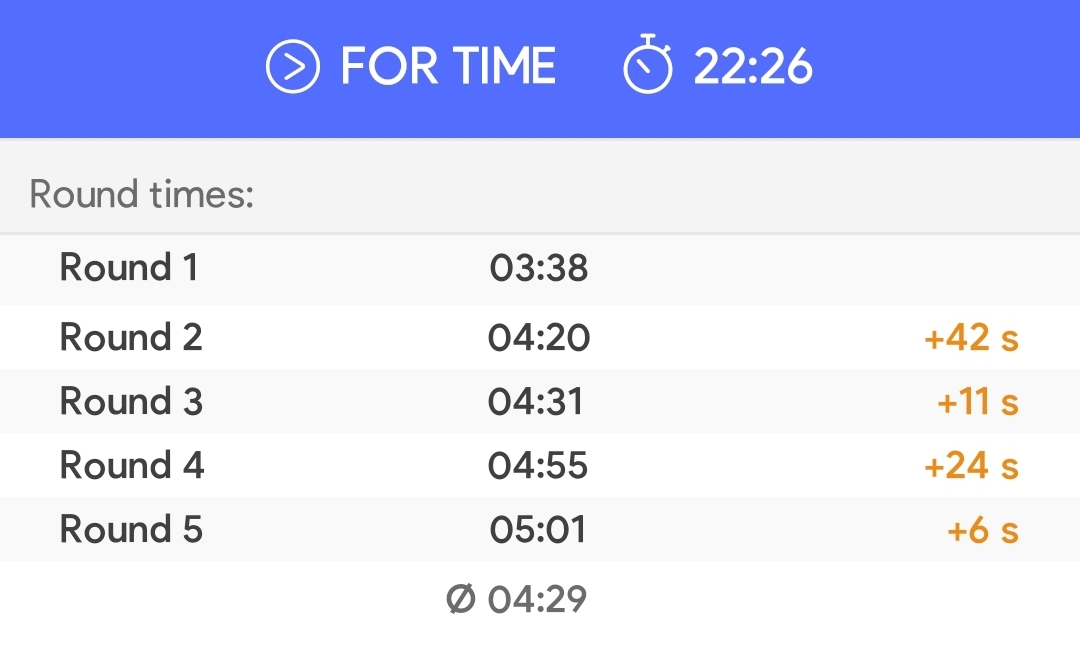The width and height of the screenshot is (1080, 645).
Task: Click the +42 s difference value
Action: 971,338
